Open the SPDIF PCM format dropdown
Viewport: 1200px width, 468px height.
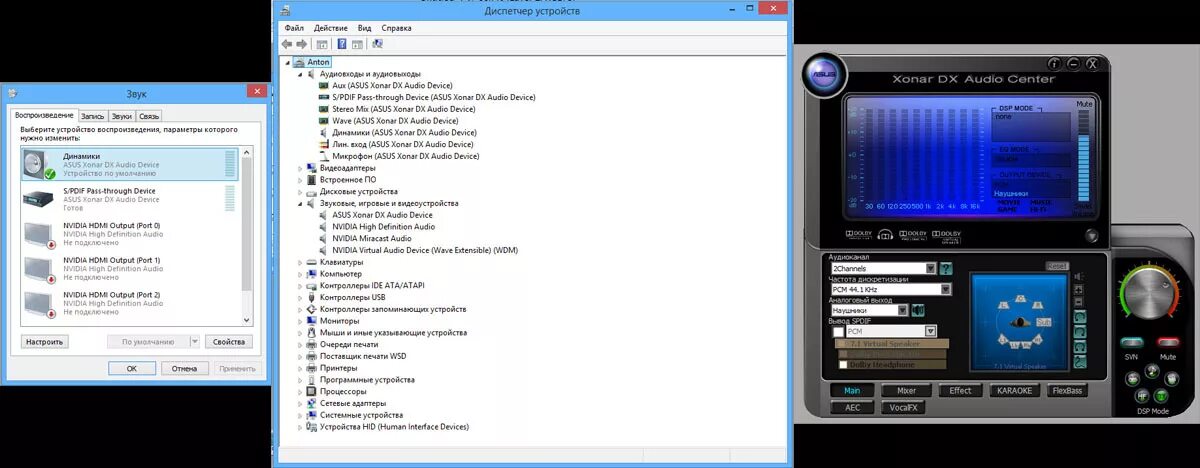coord(930,331)
